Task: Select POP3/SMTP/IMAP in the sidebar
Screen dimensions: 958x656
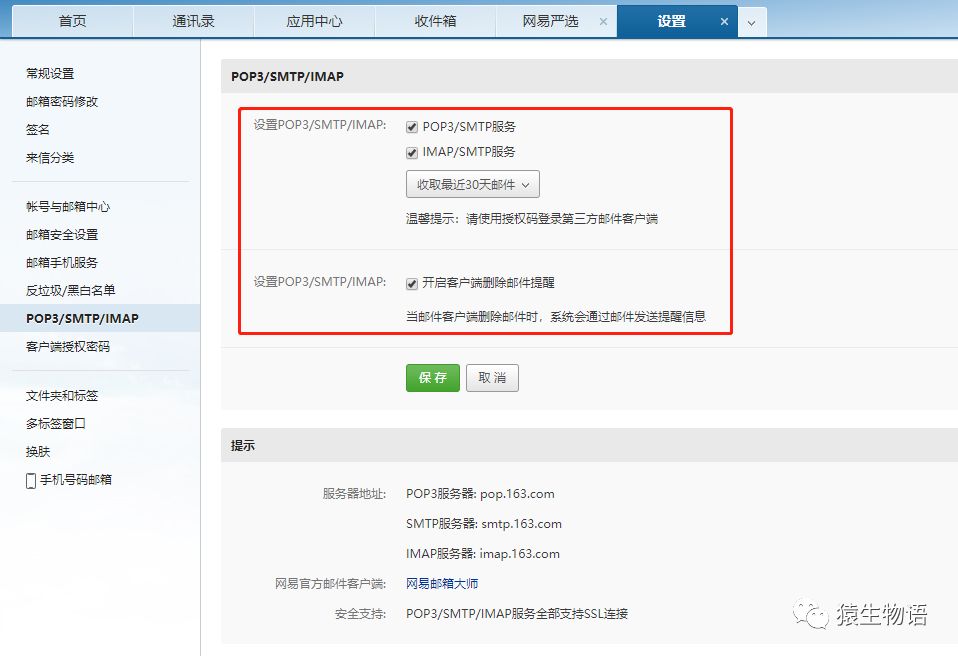Action: (x=82, y=318)
